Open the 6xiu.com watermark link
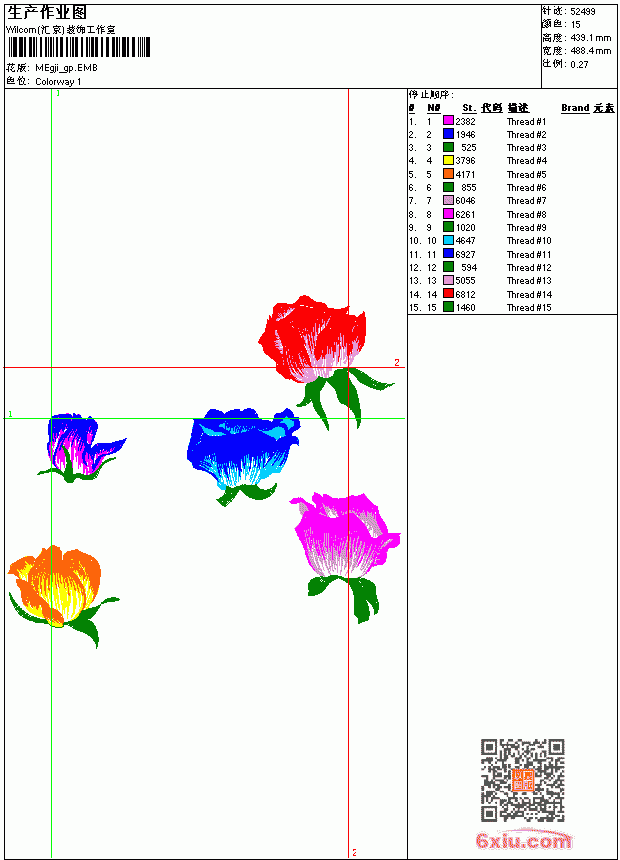The height and width of the screenshot is (860, 620). tap(523, 840)
